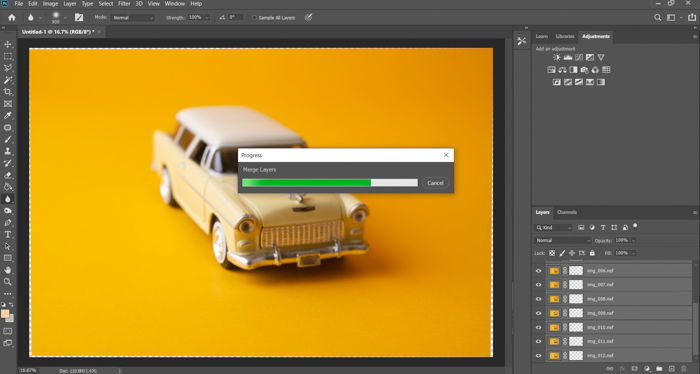The height and width of the screenshot is (374, 700).
Task: Switch to the Learn tab
Action: point(542,37)
